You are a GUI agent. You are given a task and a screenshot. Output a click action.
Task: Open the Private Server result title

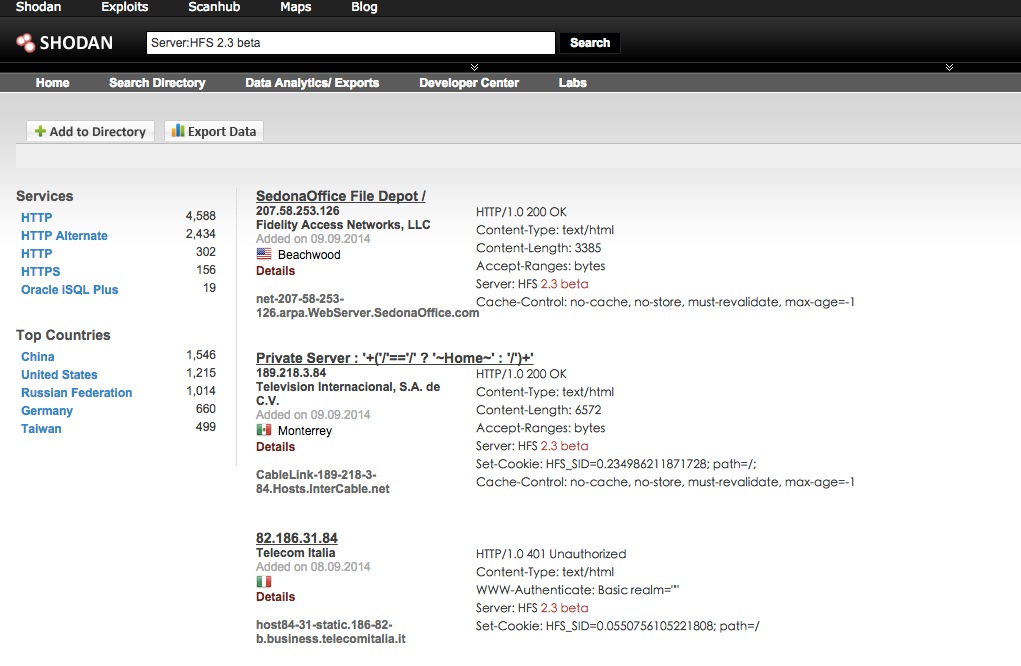[395, 358]
